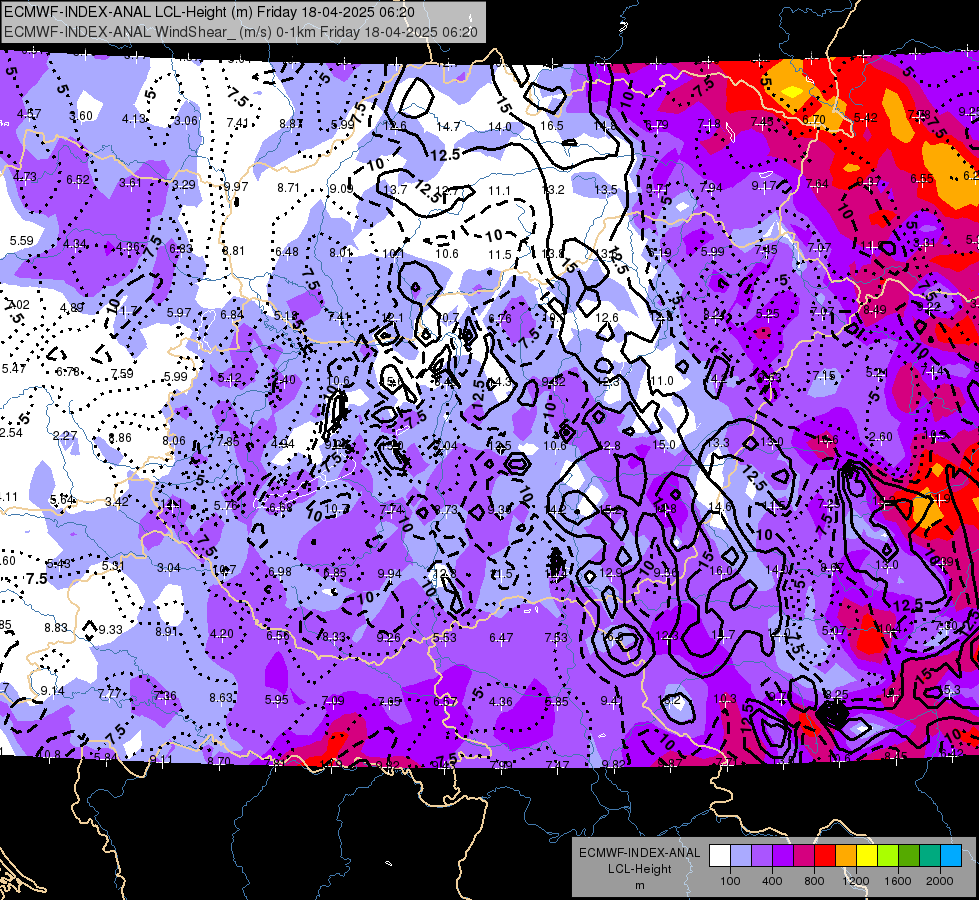979x900 pixels.
Task: Click the wind shear value 5.97
Action: [179, 312]
